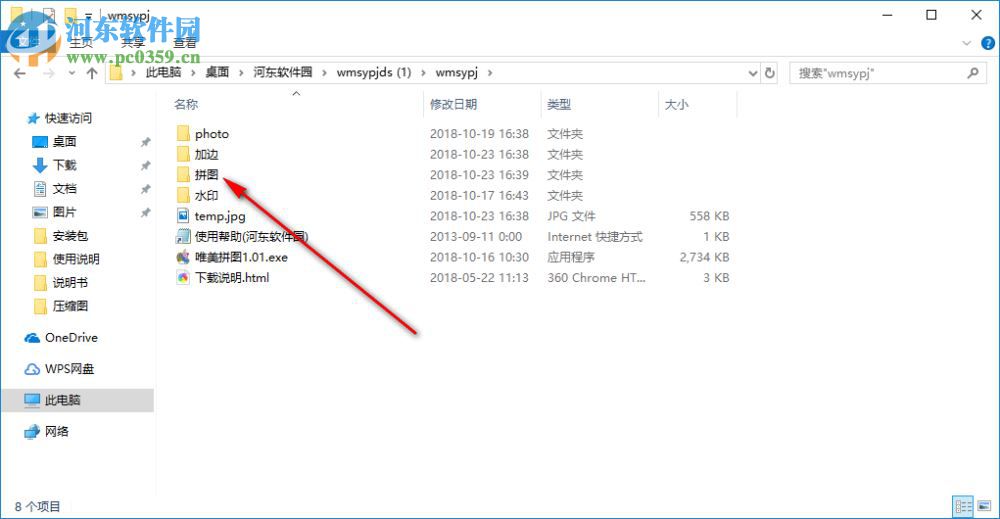
Task: Select the 下载说明.html file name
Action: click(x=232, y=278)
